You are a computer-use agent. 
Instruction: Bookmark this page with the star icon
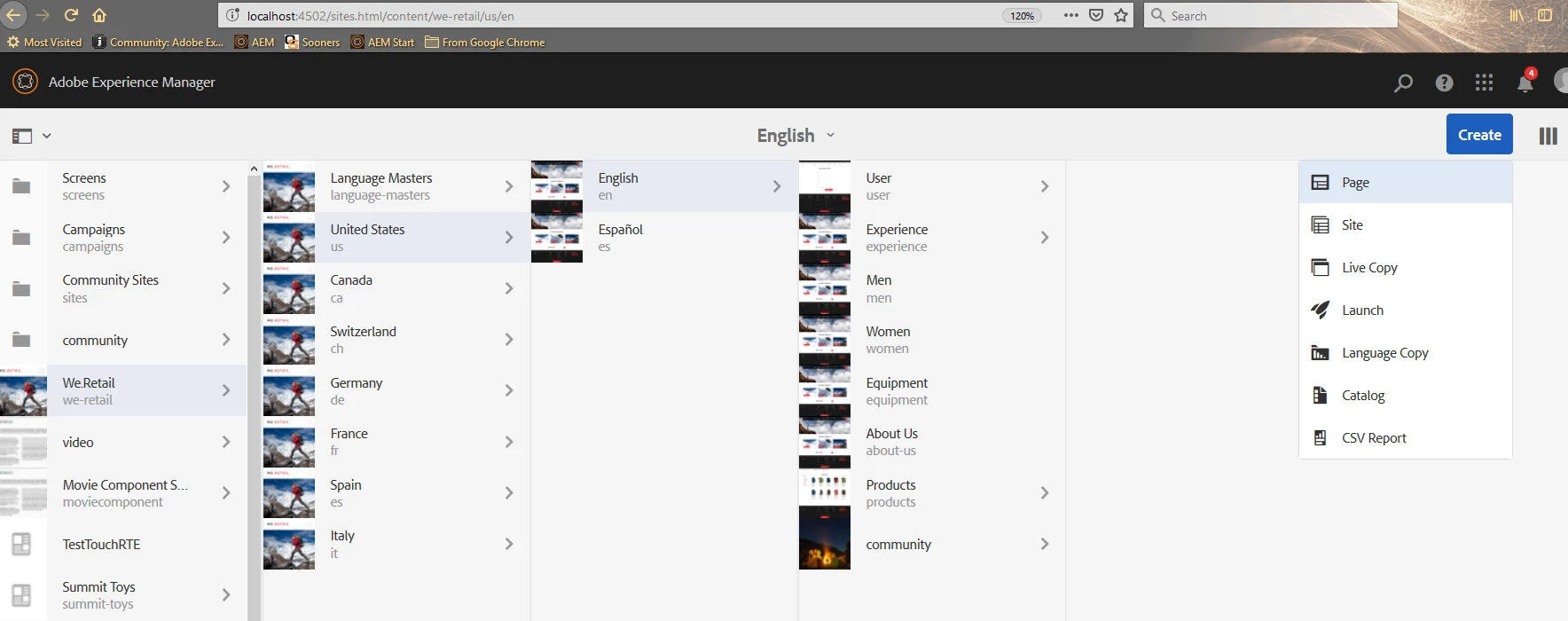coord(1121,15)
